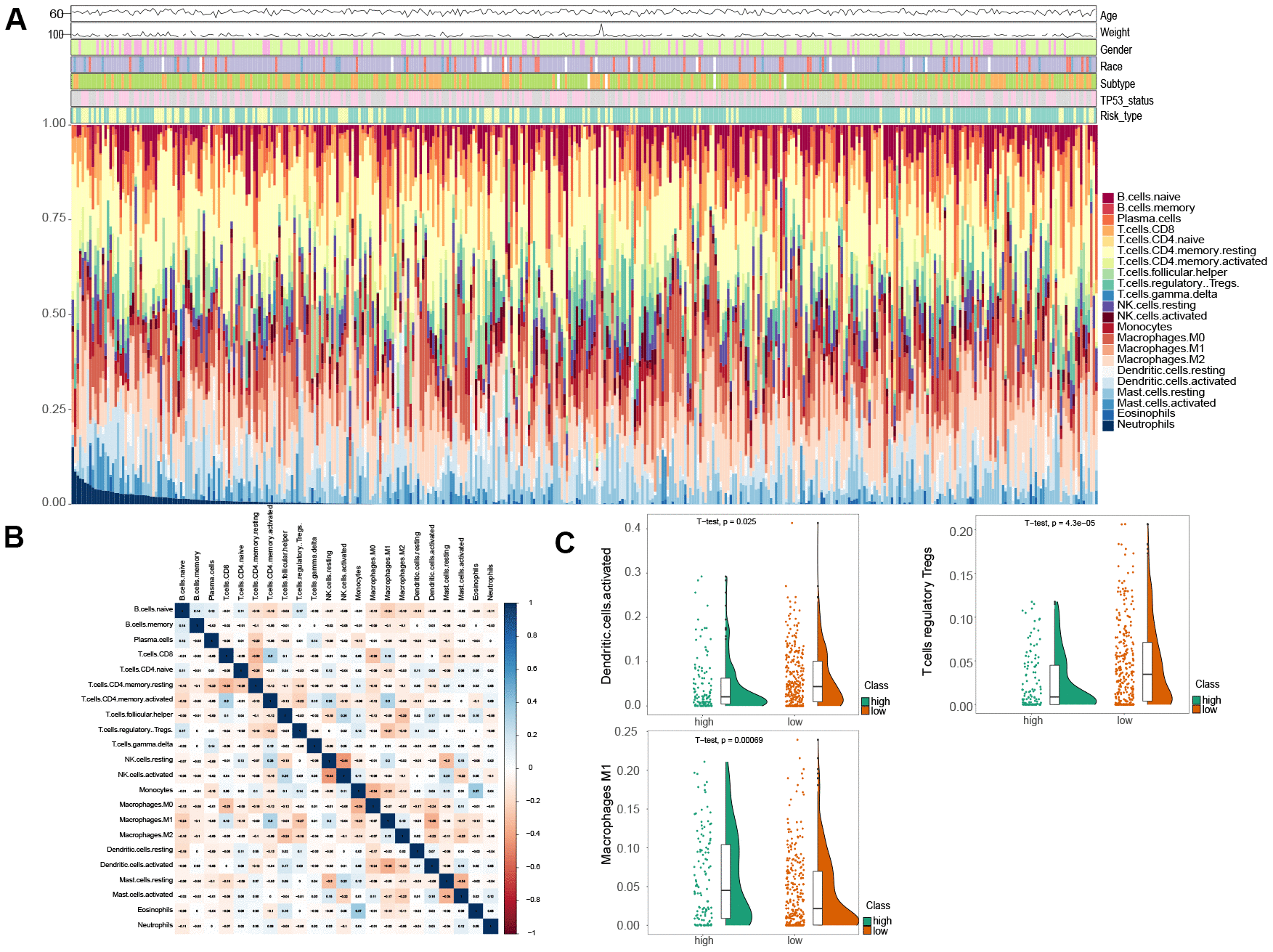1273x952 pixels.
Task: Click NK.cells.activated text in panel A legend
Action: coord(1162,316)
